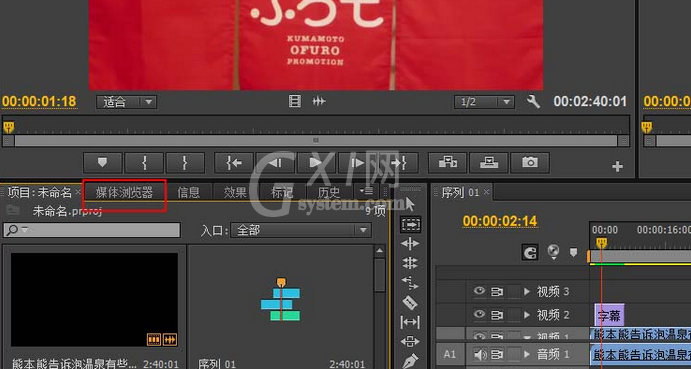
Task: Click the Extract button
Action: (489, 163)
